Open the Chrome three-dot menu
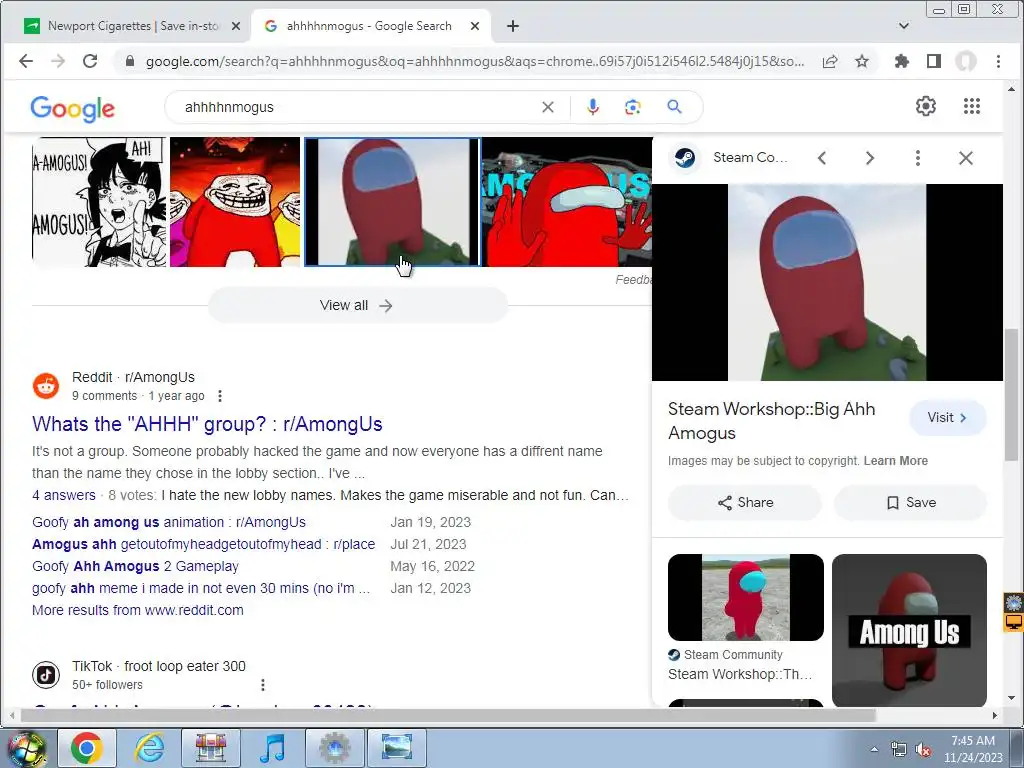1024x768 pixels. tap(999, 61)
